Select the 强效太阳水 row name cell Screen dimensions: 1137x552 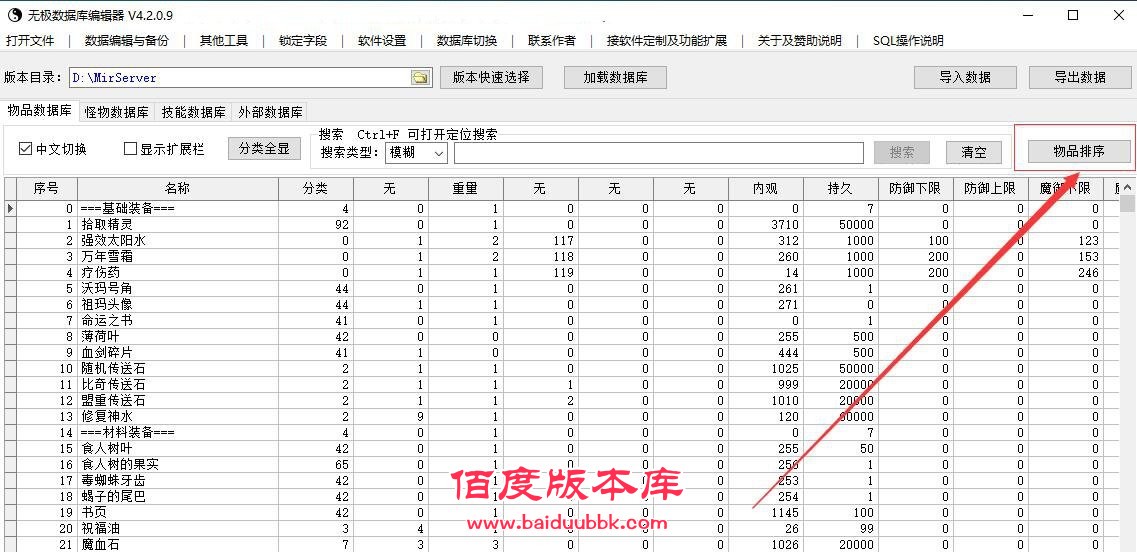click(177, 241)
